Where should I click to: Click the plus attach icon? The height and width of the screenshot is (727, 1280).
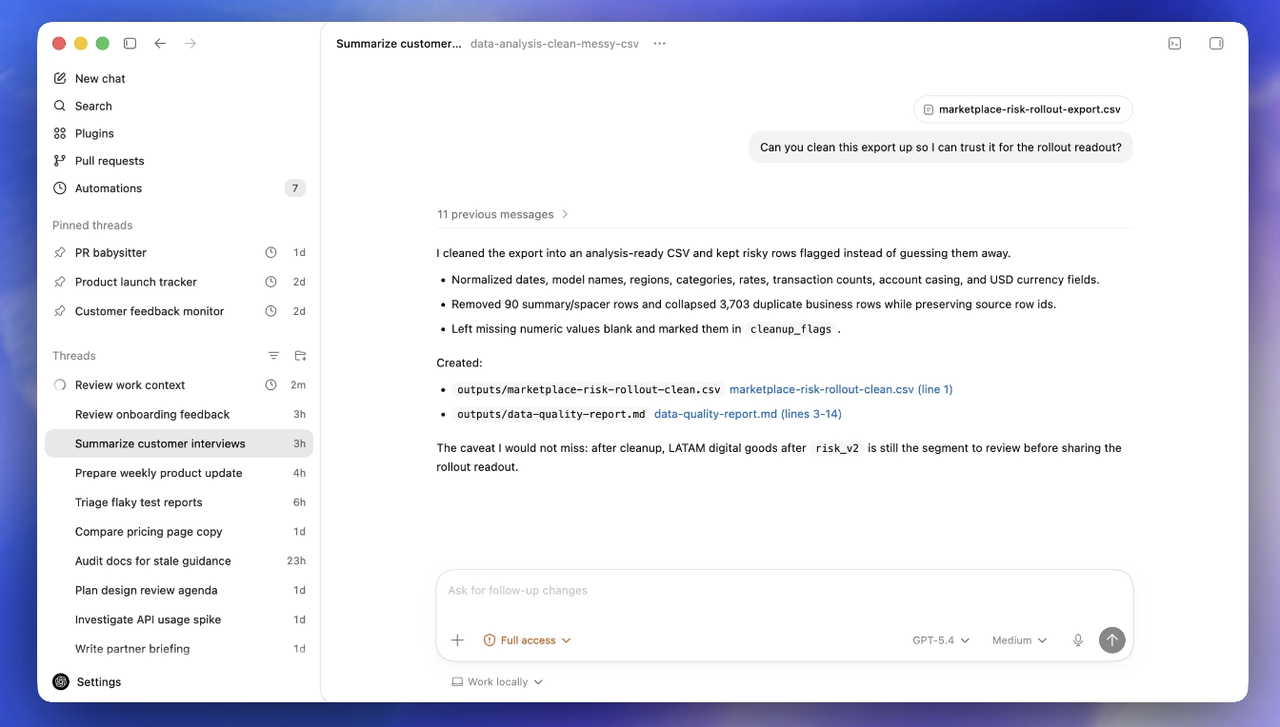click(x=457, y=640)
